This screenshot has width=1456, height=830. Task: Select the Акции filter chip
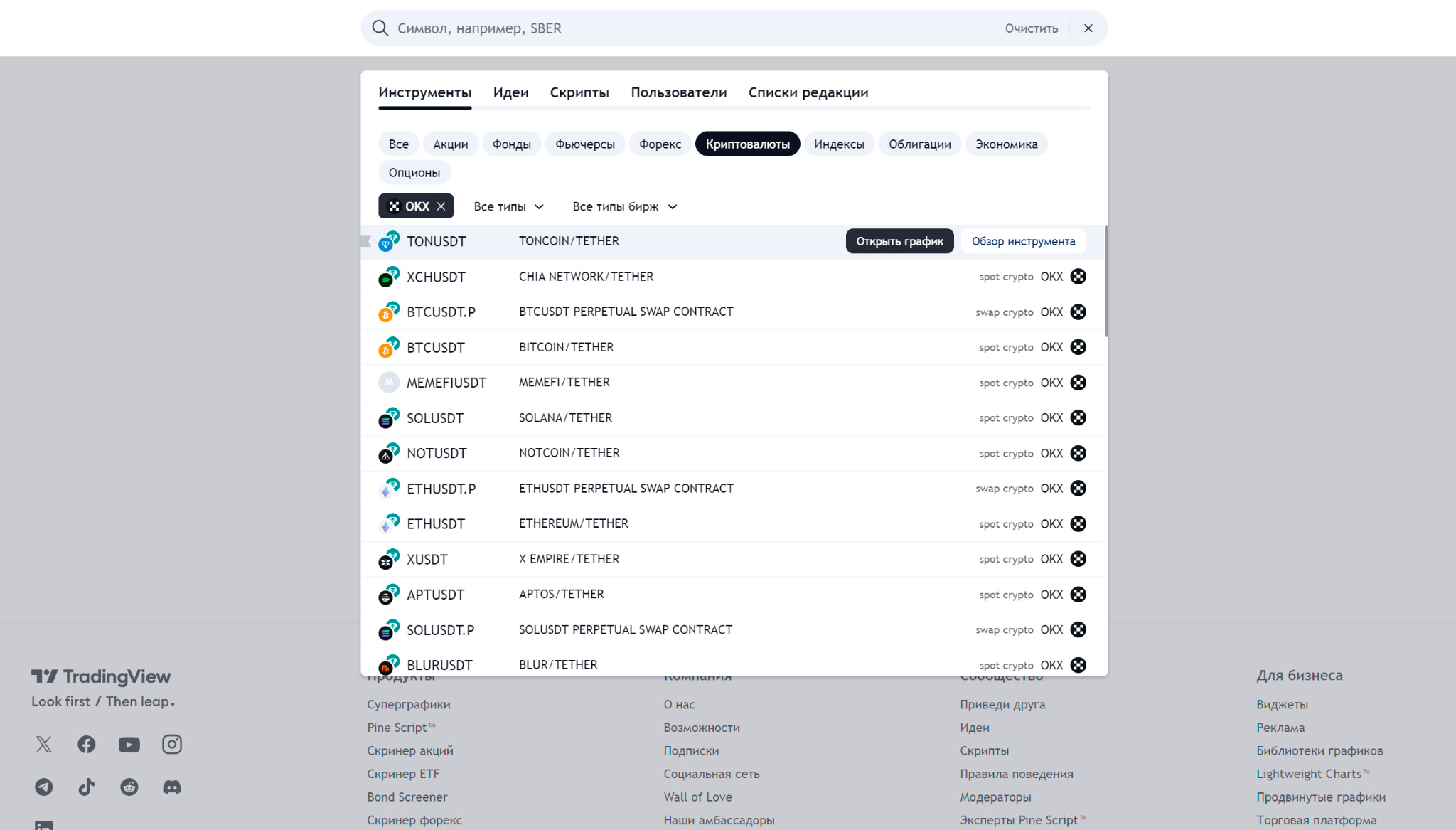tap(451, 144)
